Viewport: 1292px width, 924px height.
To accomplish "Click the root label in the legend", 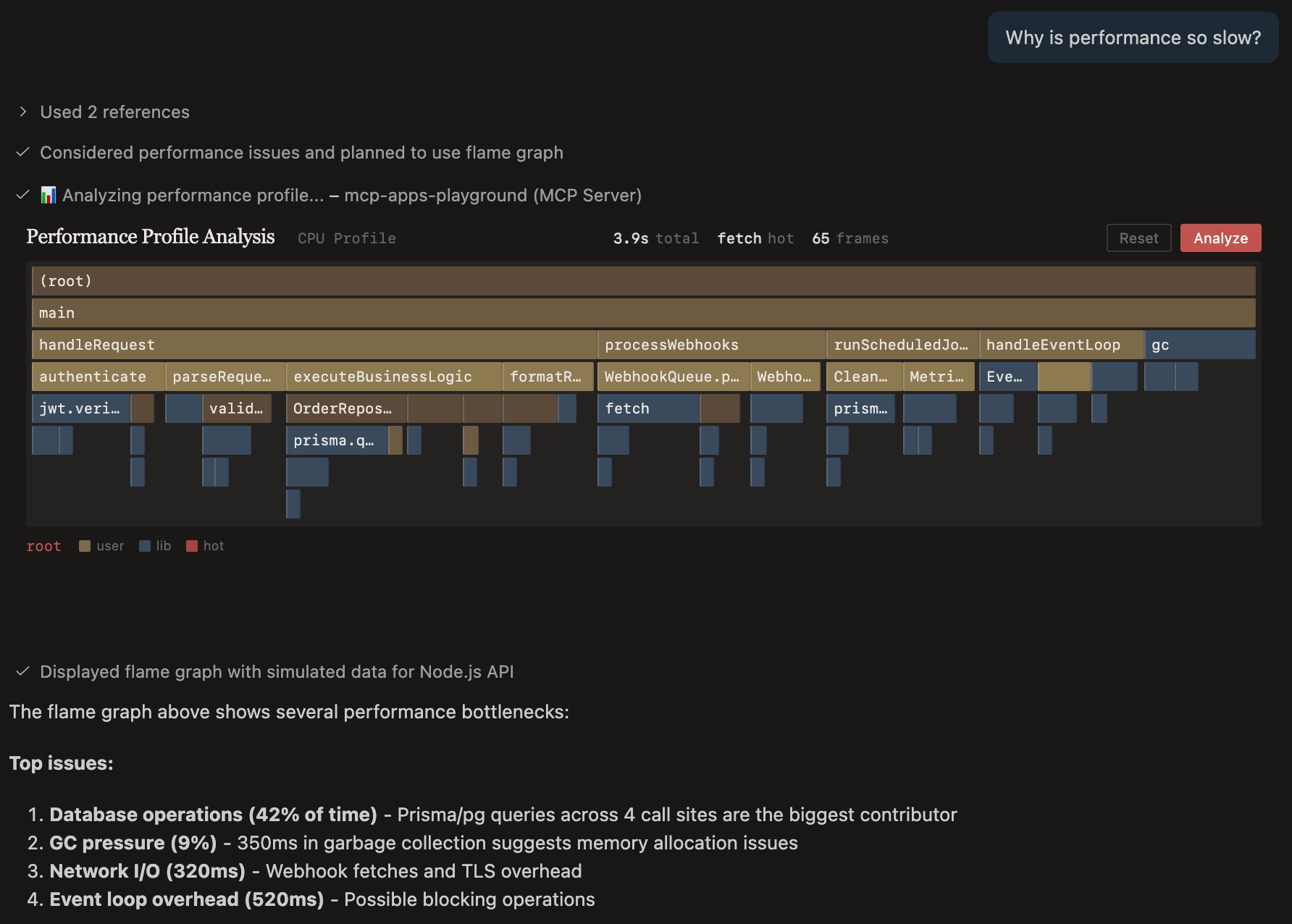I will tap(43, 545).
